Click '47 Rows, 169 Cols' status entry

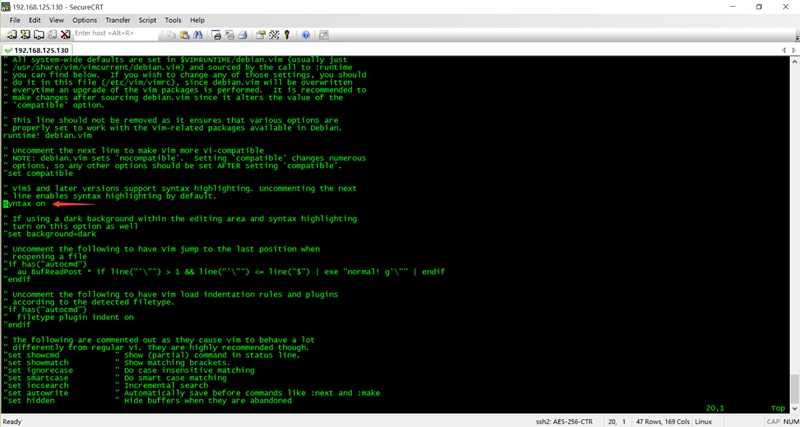(x=663, y=422)
